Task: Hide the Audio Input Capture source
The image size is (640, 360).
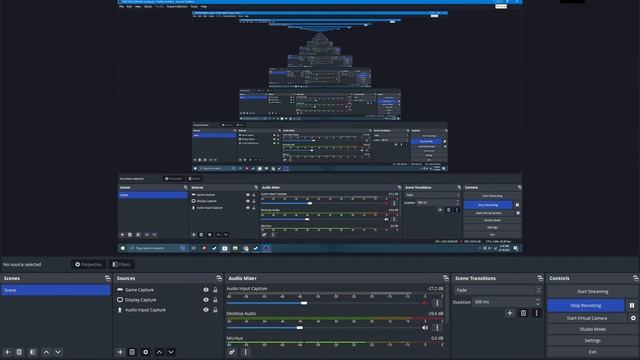Action: pos(206,310)
